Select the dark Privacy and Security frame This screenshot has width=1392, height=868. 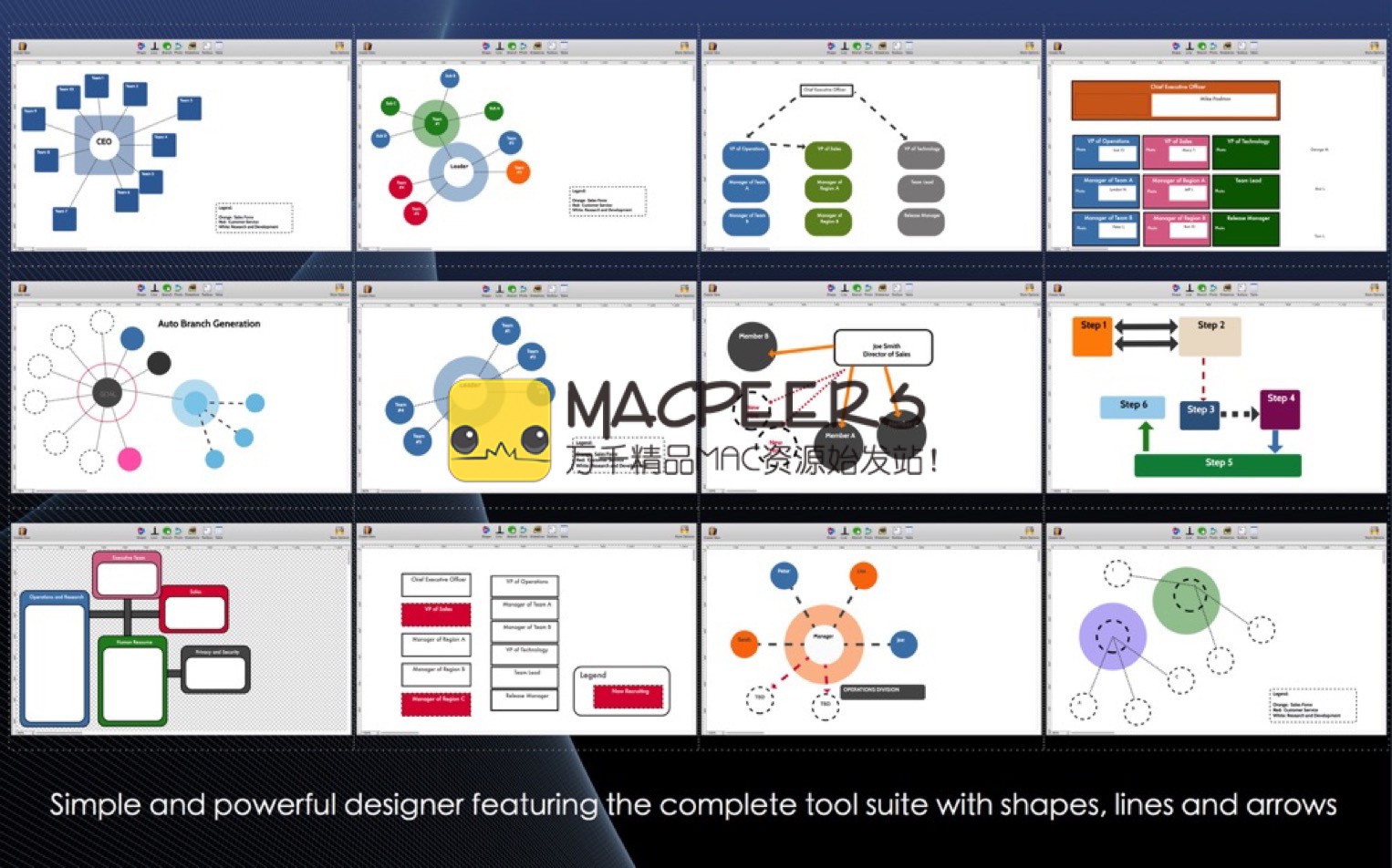coord(215,670)
